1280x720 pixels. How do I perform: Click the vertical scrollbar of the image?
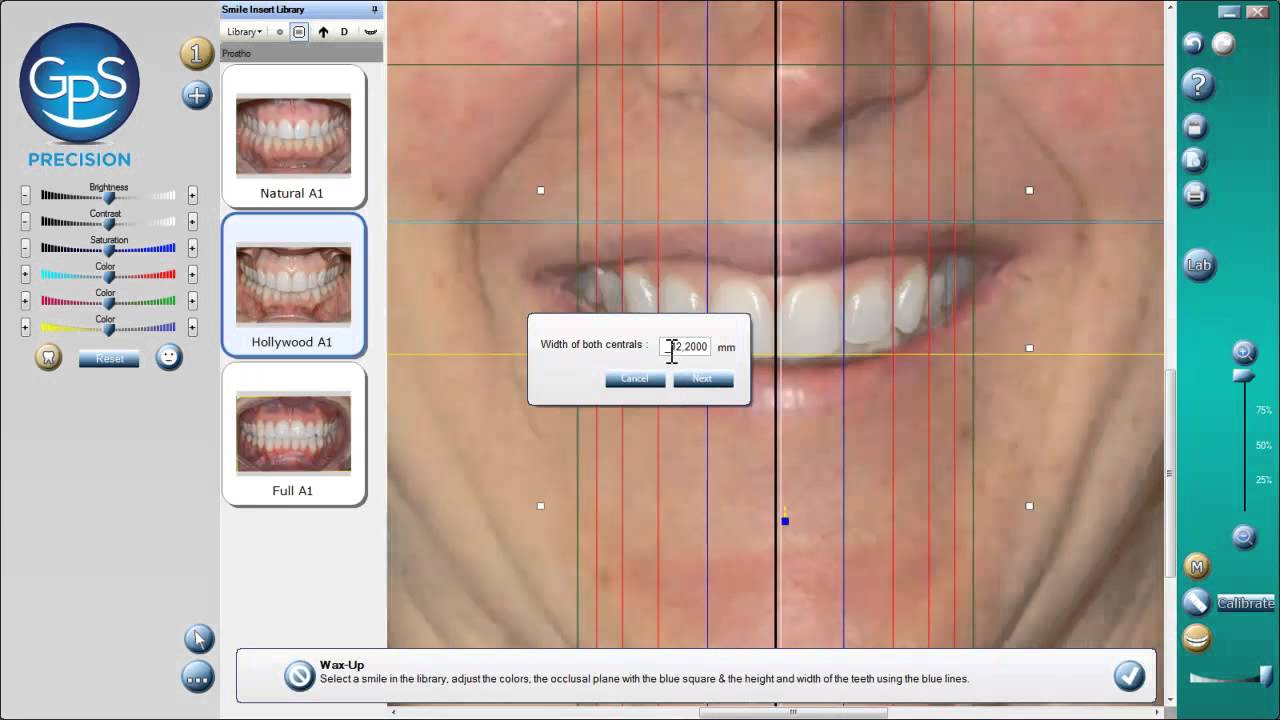[x=1170, y=474]
